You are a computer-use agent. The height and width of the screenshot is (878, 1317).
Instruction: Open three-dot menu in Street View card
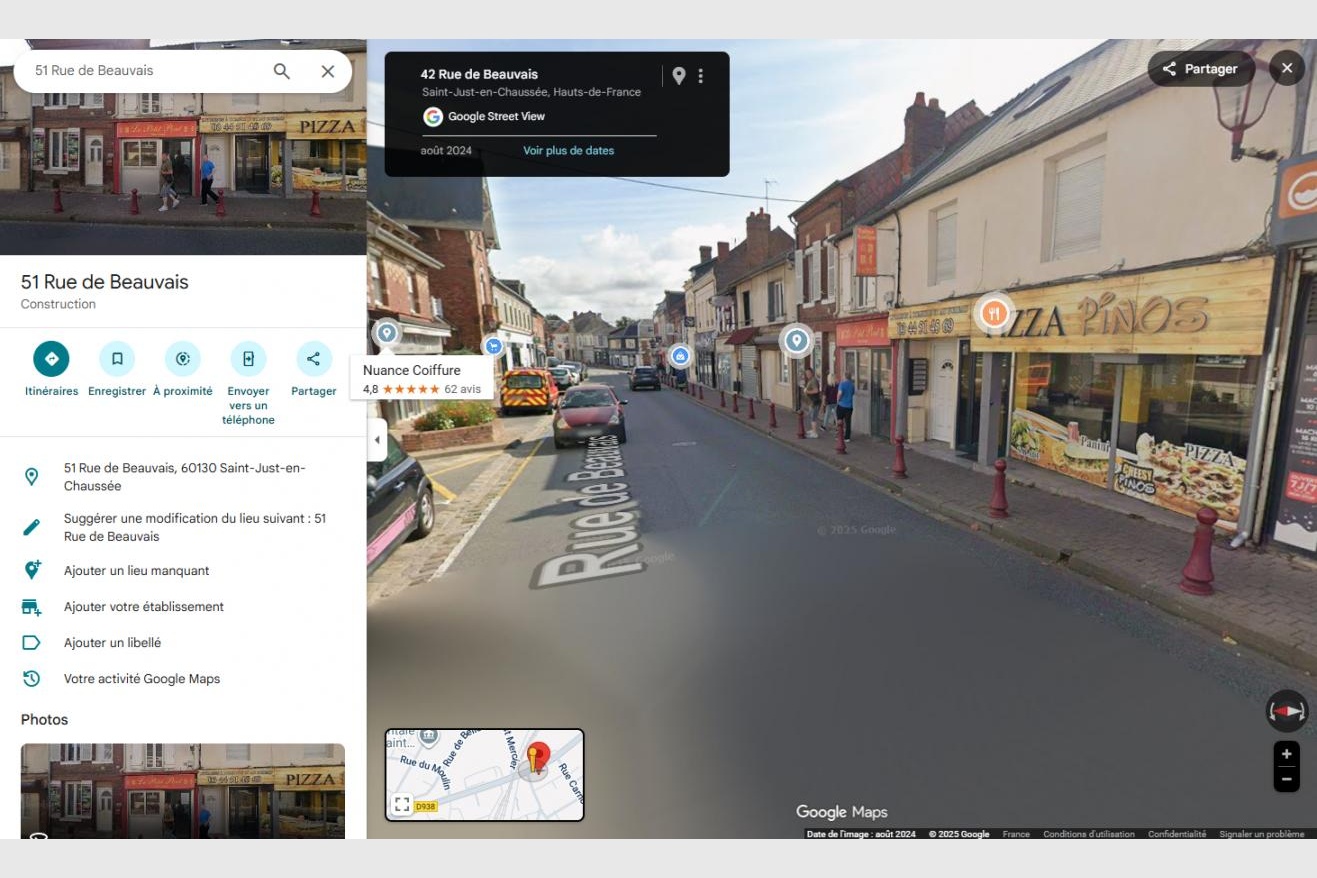[x=700, y=76]
